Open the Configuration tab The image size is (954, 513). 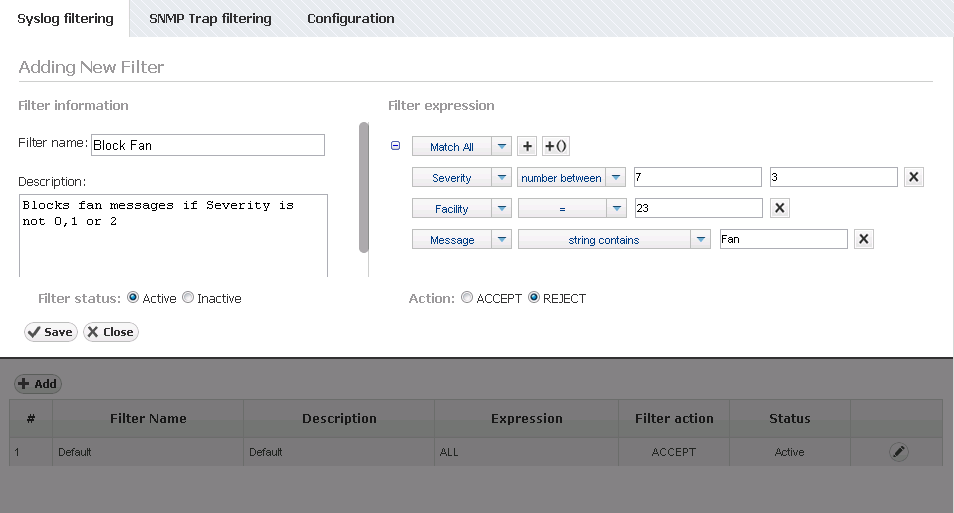350,19
